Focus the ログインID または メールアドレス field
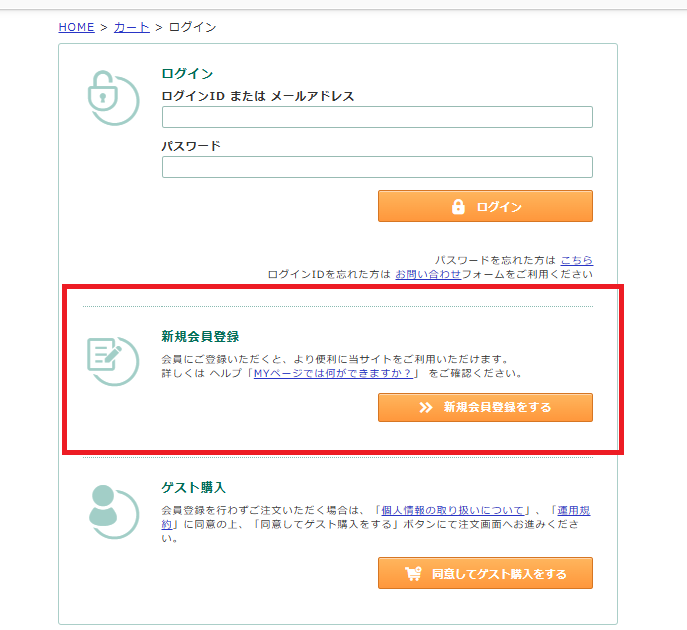The image size is (687, 630). click(377, 117)
